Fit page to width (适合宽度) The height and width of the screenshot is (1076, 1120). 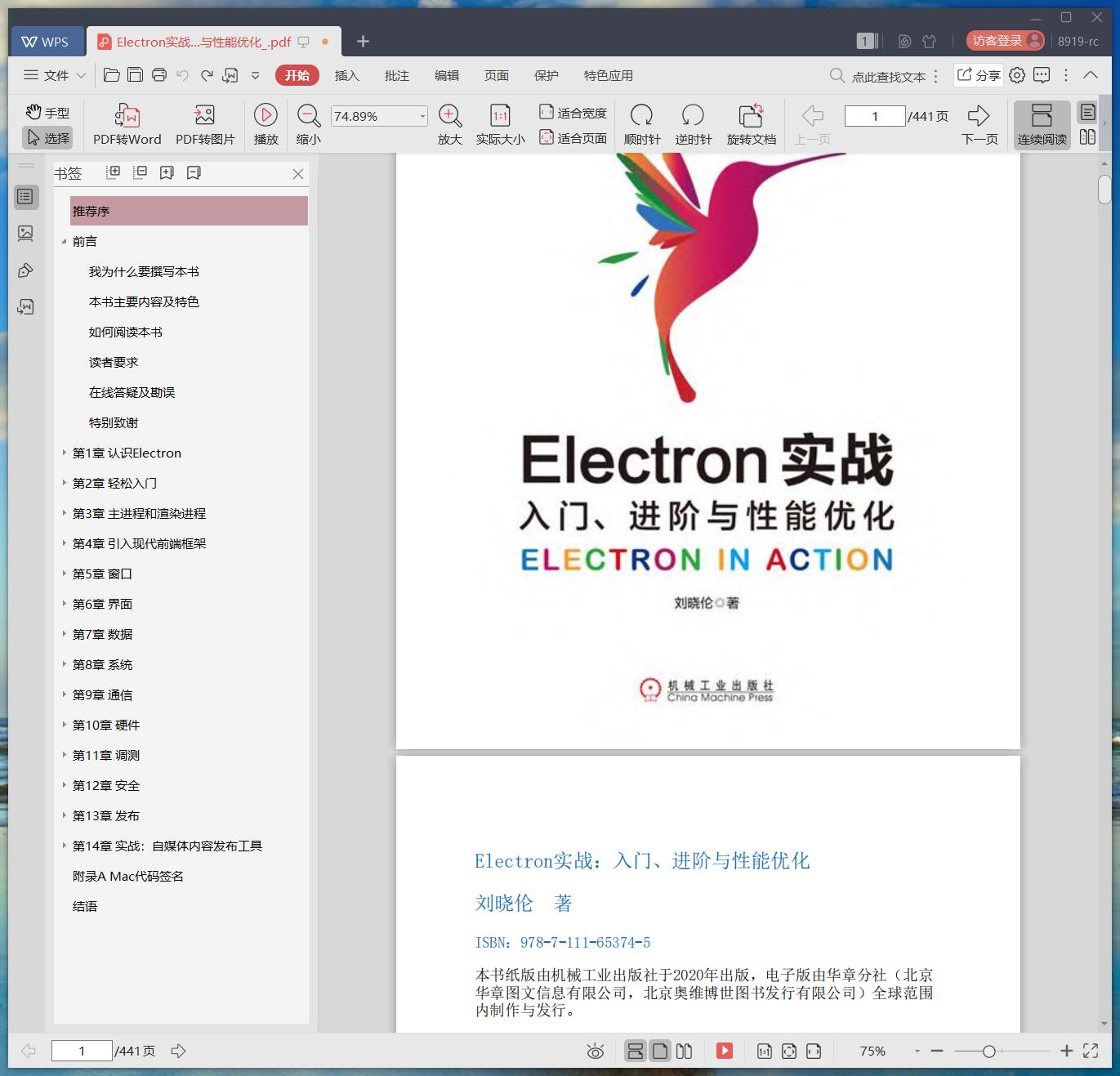coord(573,113)
